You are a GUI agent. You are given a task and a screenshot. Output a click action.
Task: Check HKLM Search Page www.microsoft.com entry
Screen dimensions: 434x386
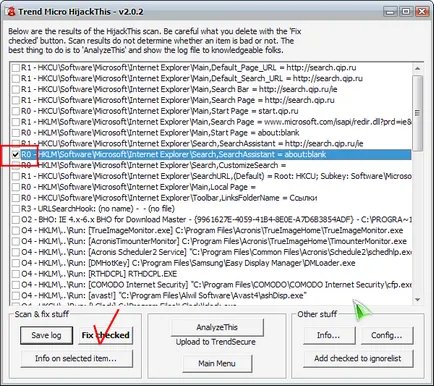click(x=16, y=122)
